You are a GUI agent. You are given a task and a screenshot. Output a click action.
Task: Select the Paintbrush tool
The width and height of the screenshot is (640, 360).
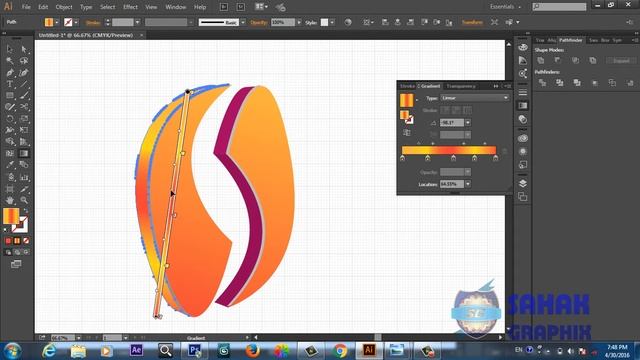coord(24,96)
